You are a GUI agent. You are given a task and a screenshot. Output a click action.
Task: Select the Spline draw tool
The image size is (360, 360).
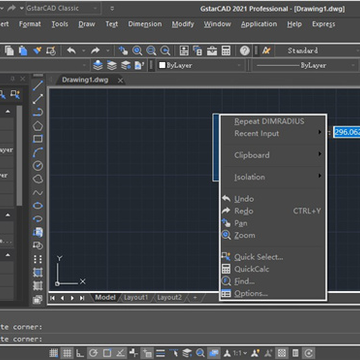tap(38, 193)
